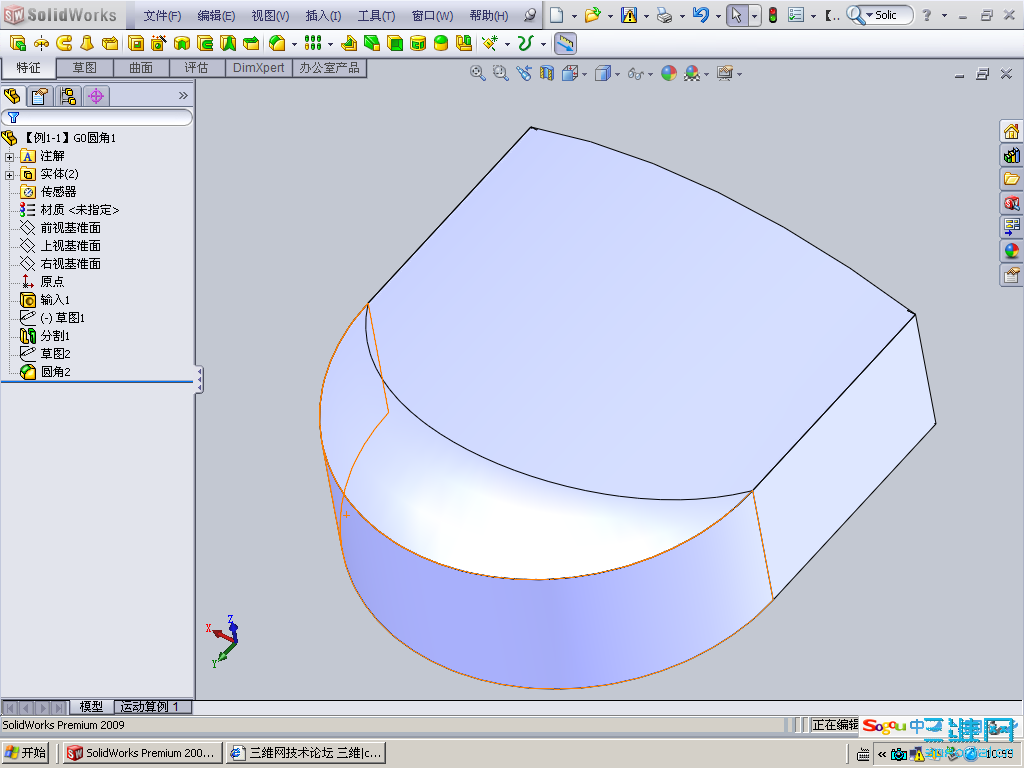The height and width of the screenshot is (768, 1024).
Task: Open the View Settings dropdown arrow
Action: coord(739,74)
